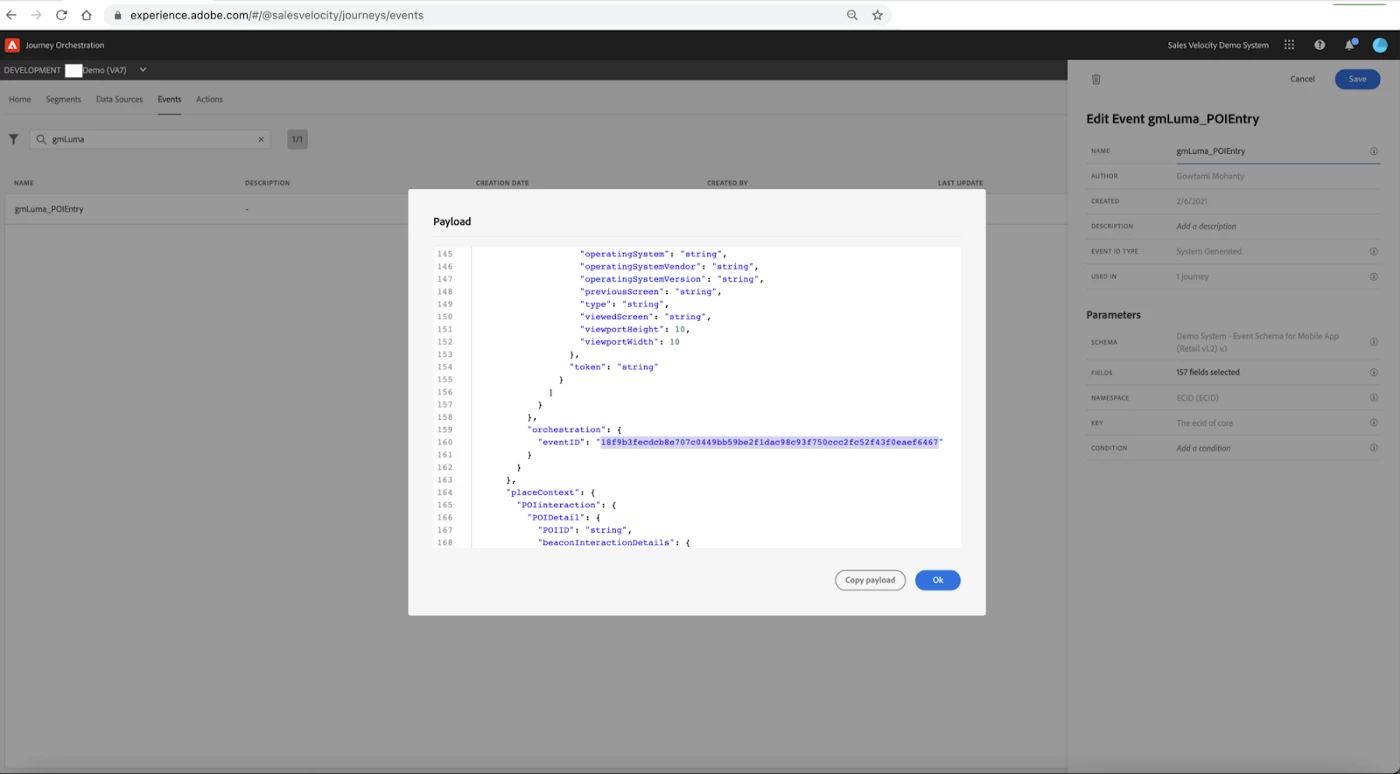Open the app switcher grid icon
1400x774 pixels.
(1289, 45)
